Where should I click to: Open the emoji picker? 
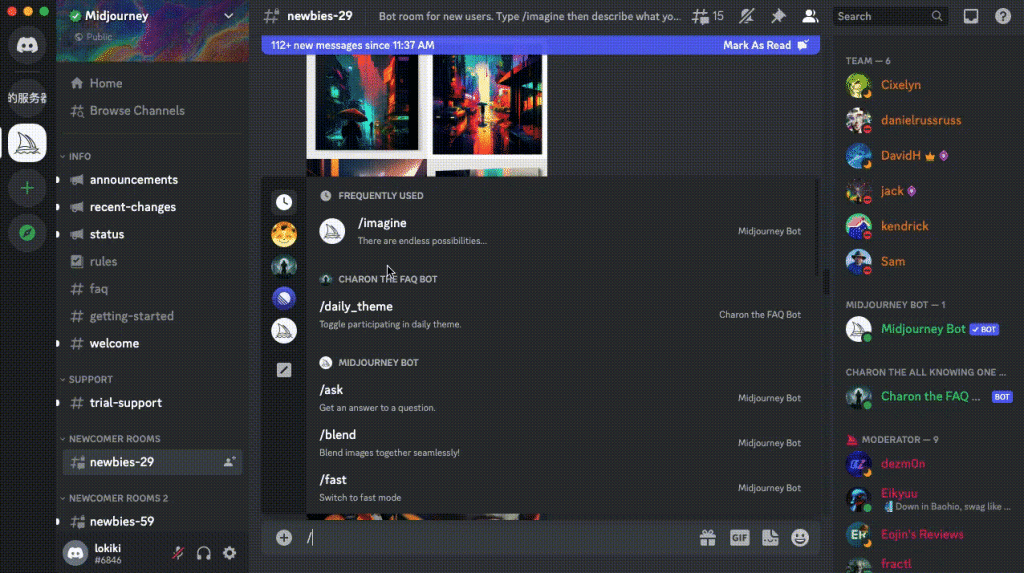pos(800,538)
